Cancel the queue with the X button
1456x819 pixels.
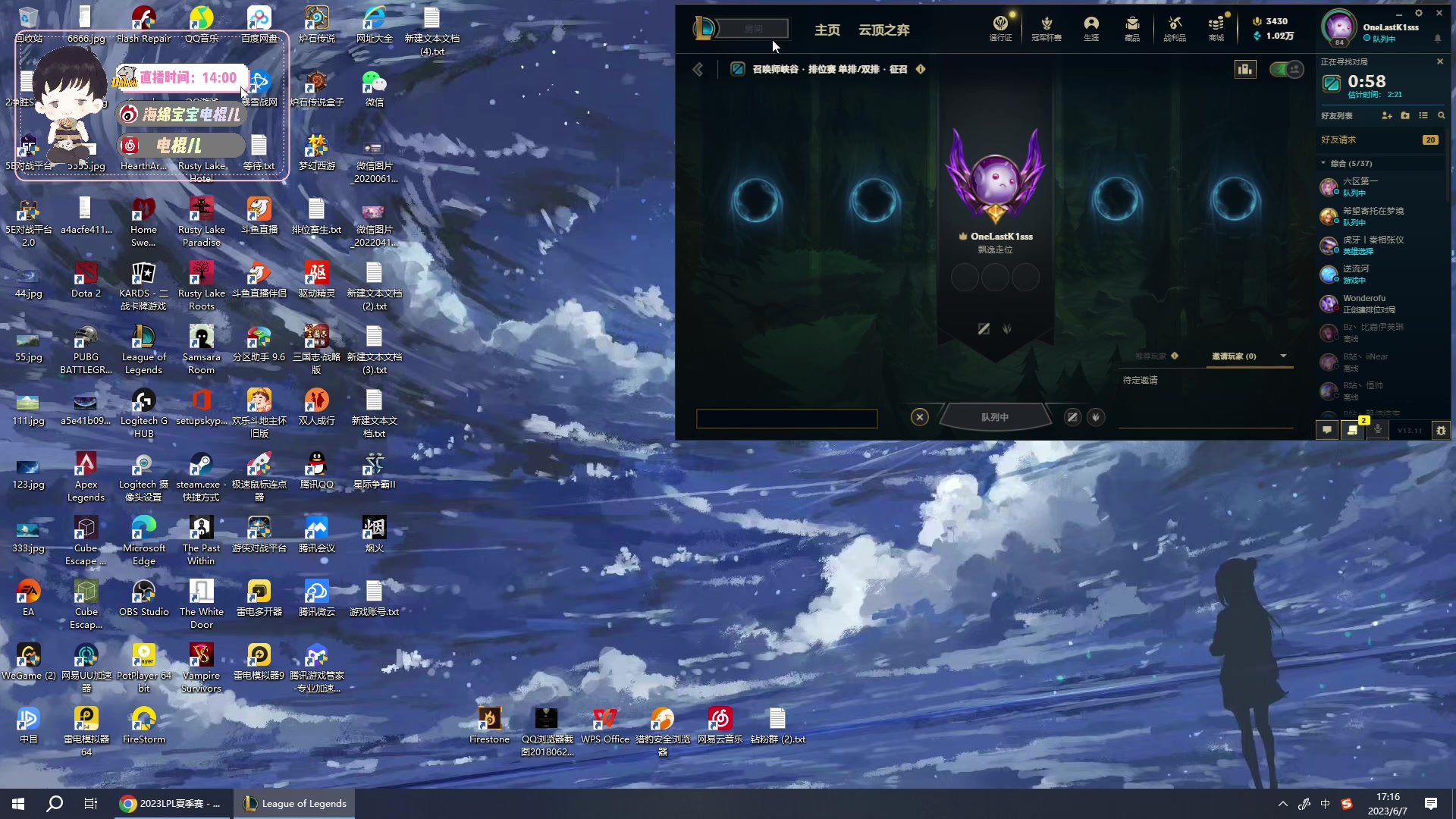[x=920, y=417]
